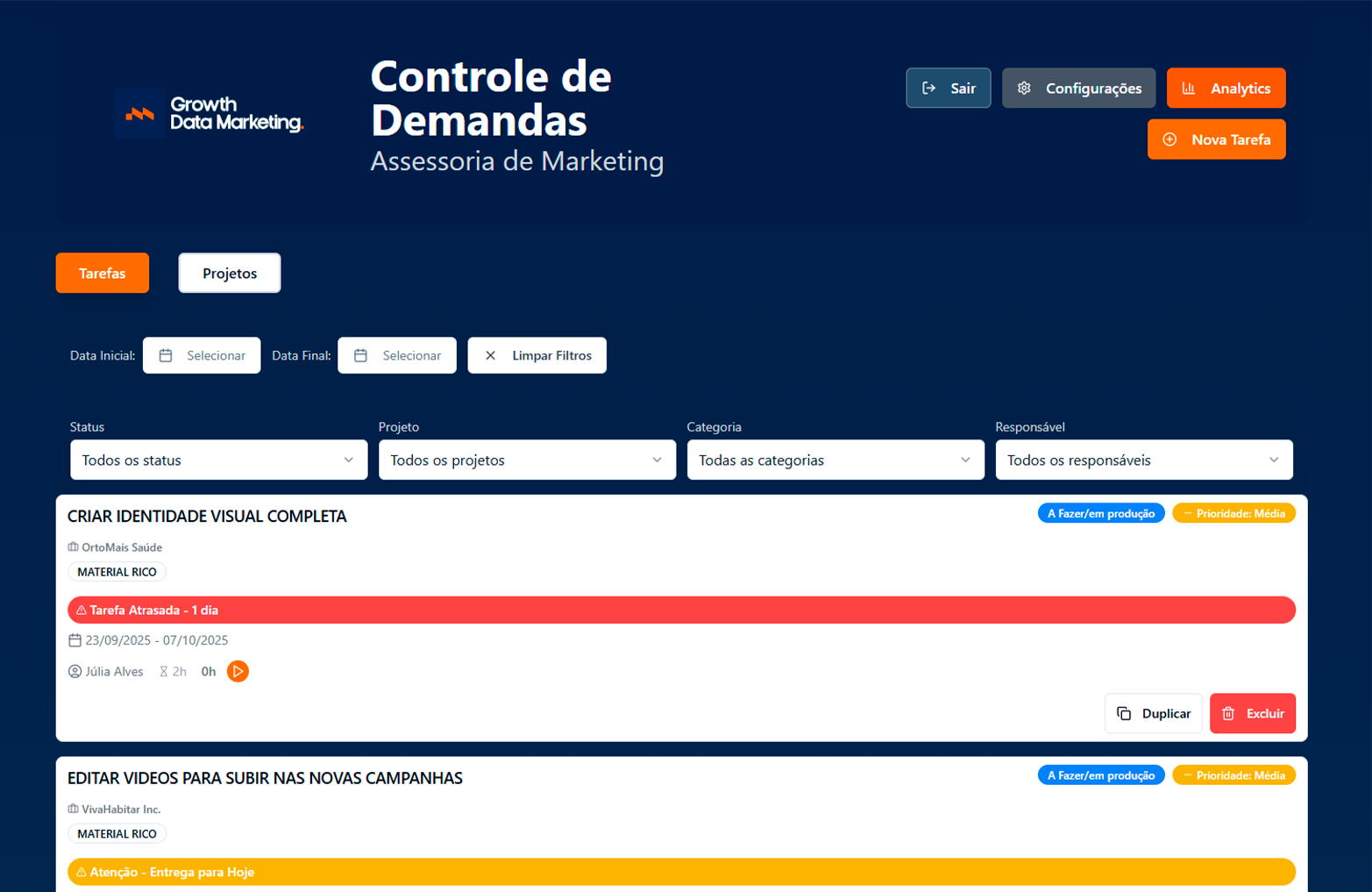The height and width of the screenshot is (892, 1372).
Task: Click the trash icon in Excluir
Action: pyautogui.click(x=1228, y=713)
